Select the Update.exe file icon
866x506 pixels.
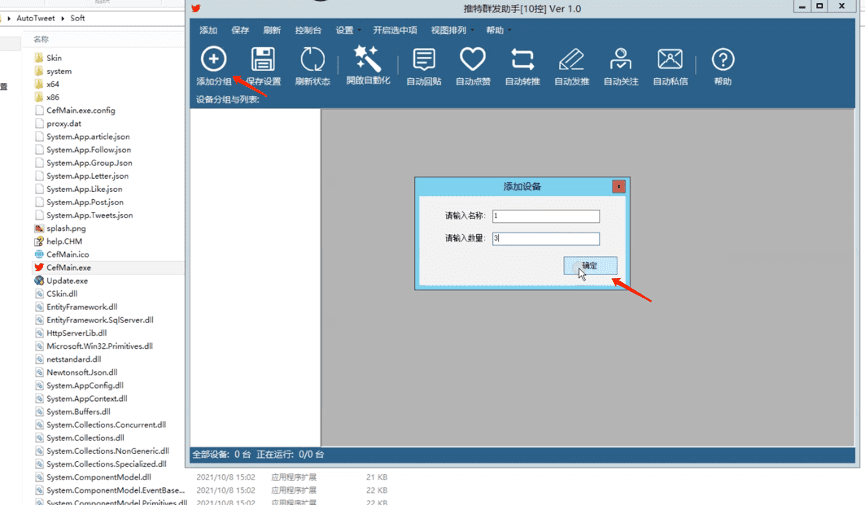pos(39,281)
